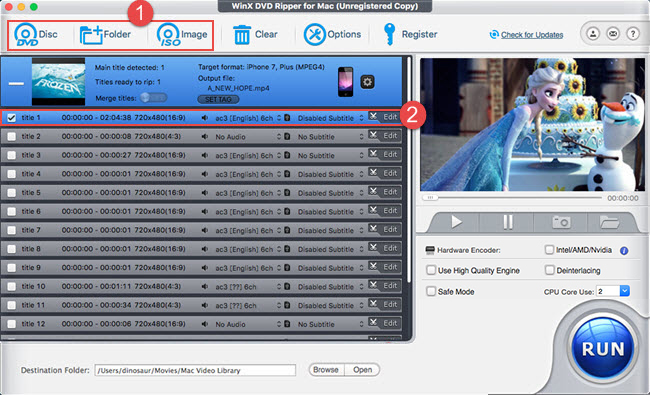Play the preview video

[x=456, y=222]
